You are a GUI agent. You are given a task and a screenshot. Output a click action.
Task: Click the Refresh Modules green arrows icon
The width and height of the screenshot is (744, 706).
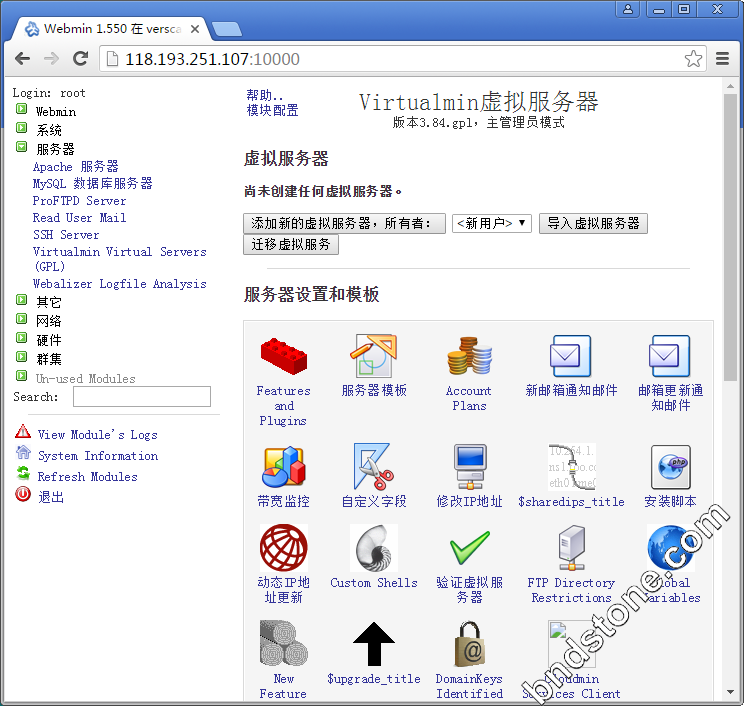pyautogui.click(x=23, y=473)
